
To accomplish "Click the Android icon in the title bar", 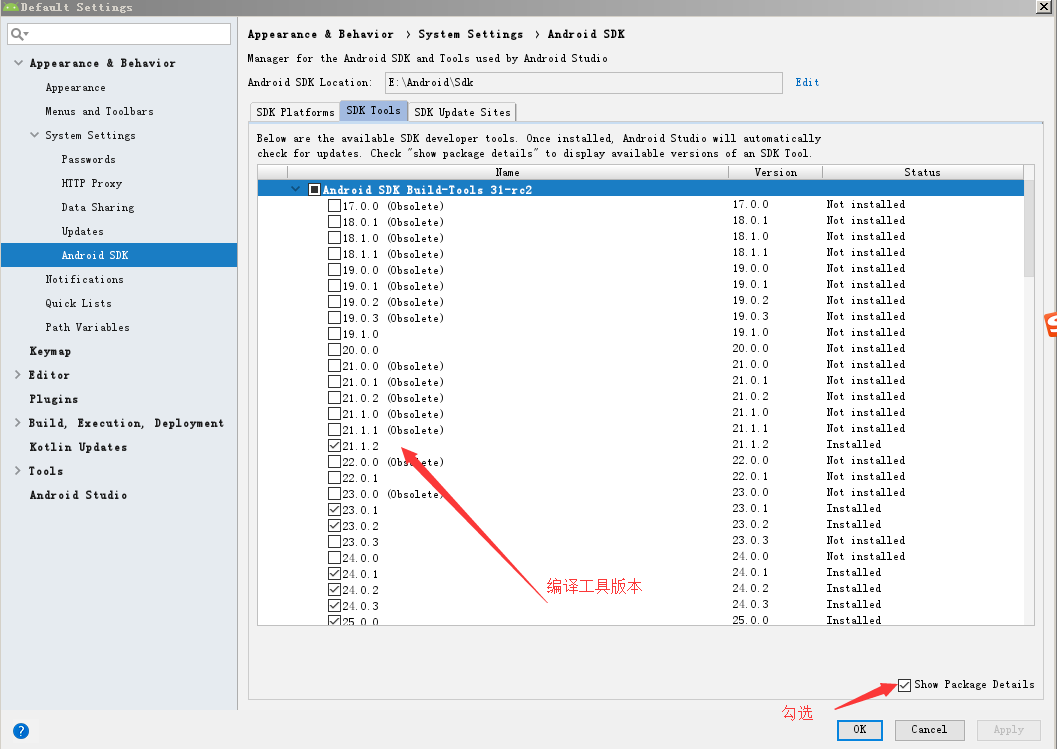I will pos(10,7).
